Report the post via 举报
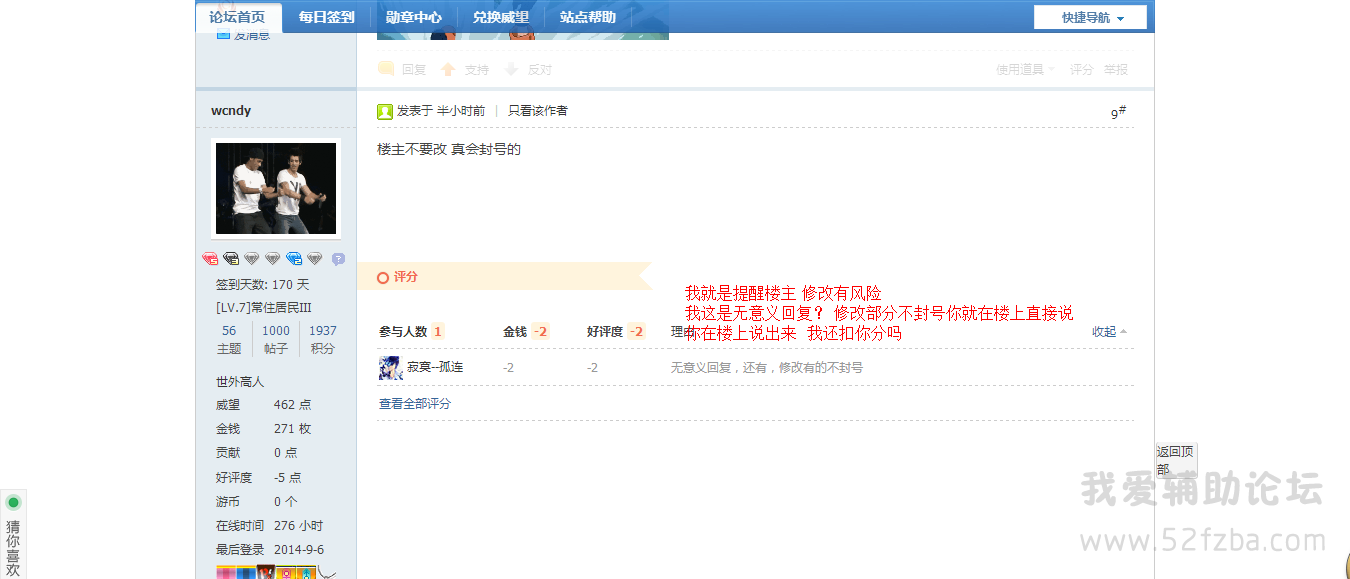1350x579 pixels. tap(1116, 70)
